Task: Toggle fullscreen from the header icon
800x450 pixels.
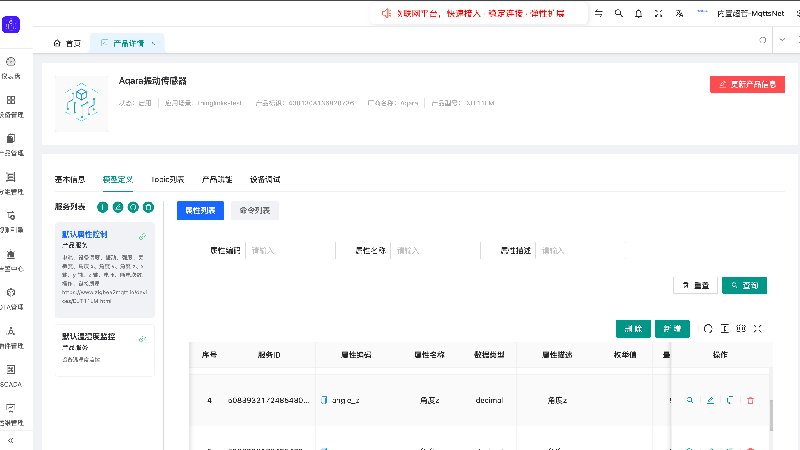Action: 658,13
